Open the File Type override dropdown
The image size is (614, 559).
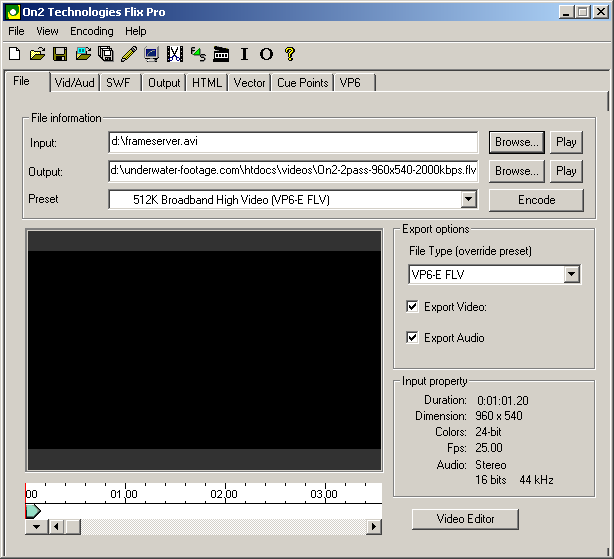pos(571,274)
